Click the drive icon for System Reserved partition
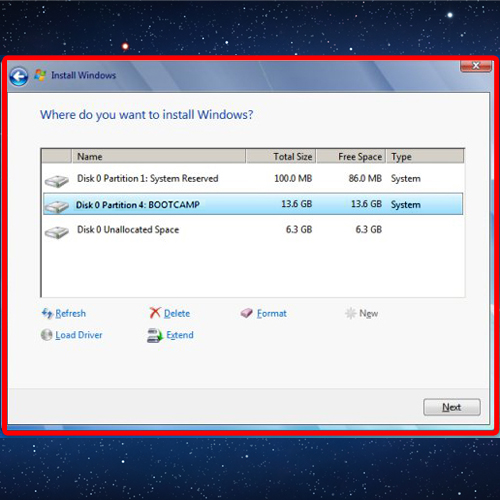 (57, 181)
